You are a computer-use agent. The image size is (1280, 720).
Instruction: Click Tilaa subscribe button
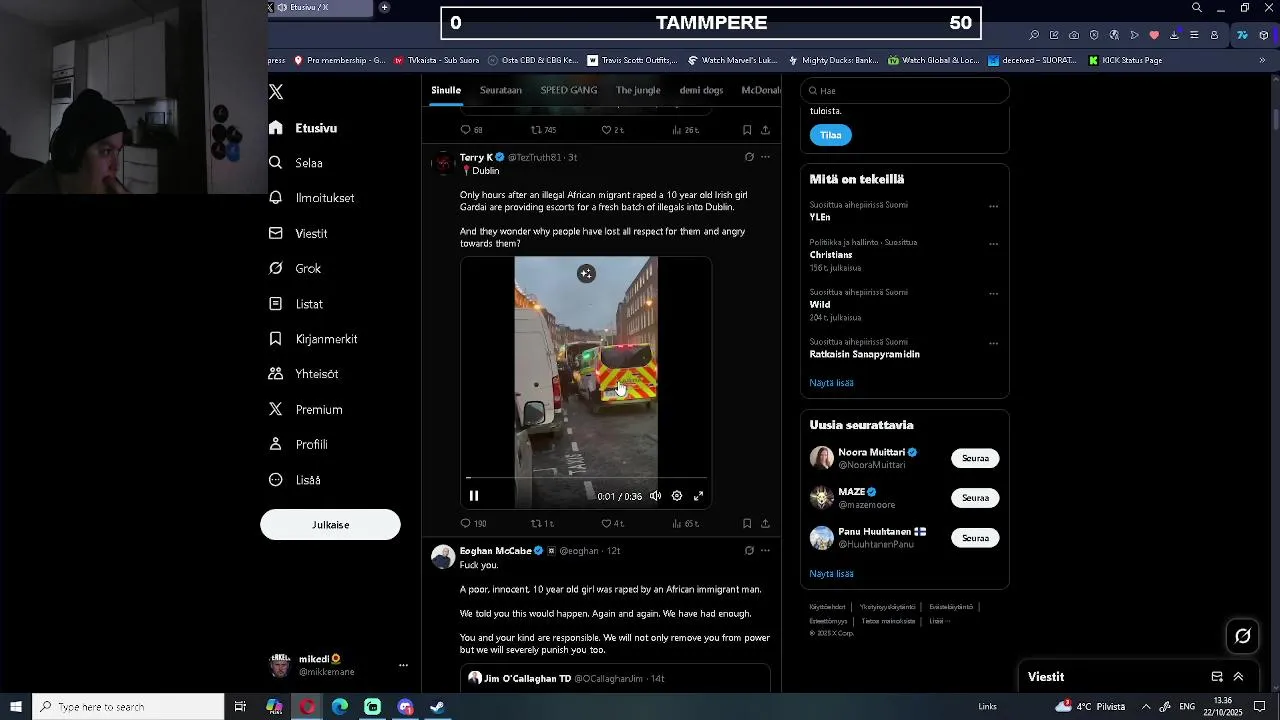click(x=831, y=135)
